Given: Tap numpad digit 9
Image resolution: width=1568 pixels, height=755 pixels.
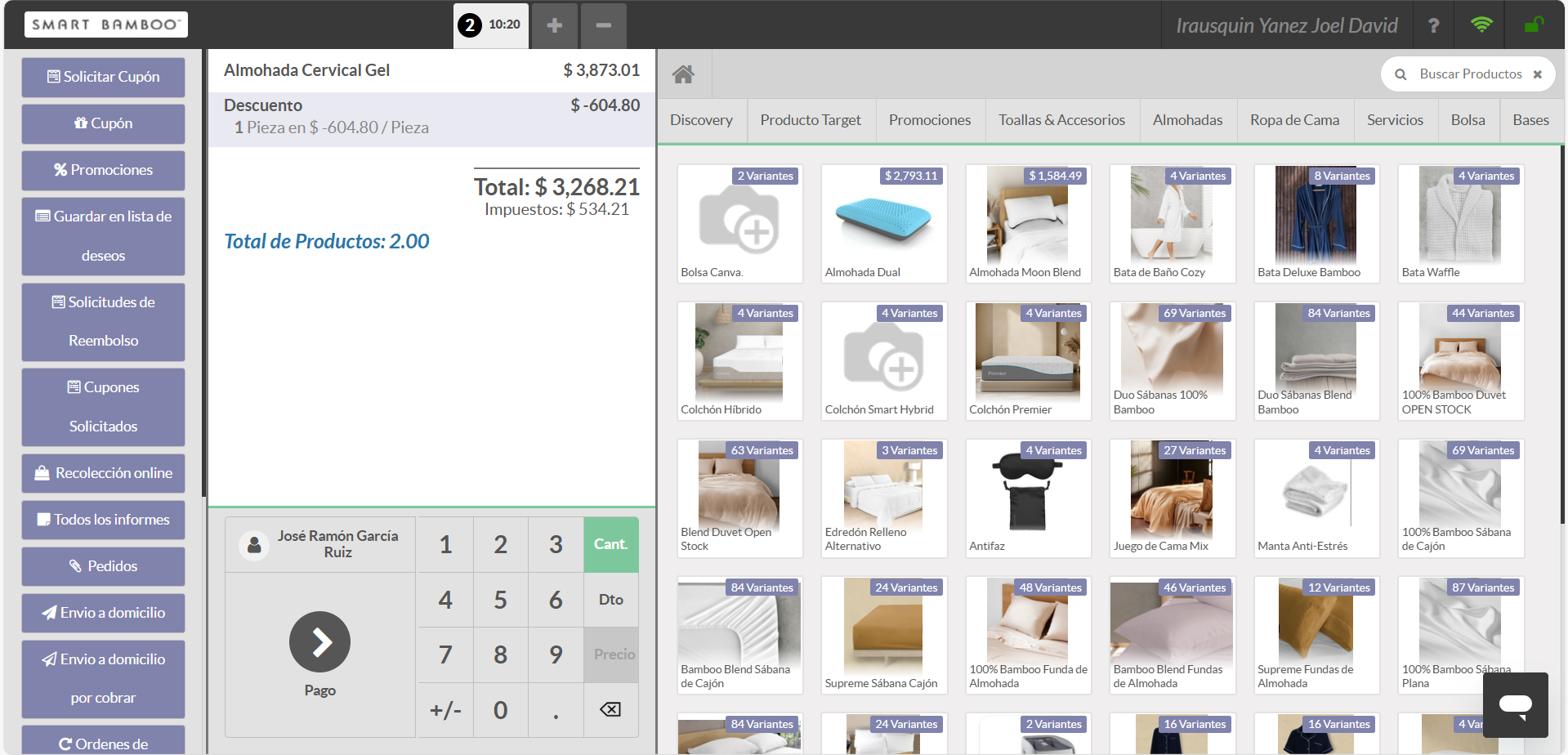Looking at the screenshot, I should click(556, 654).
